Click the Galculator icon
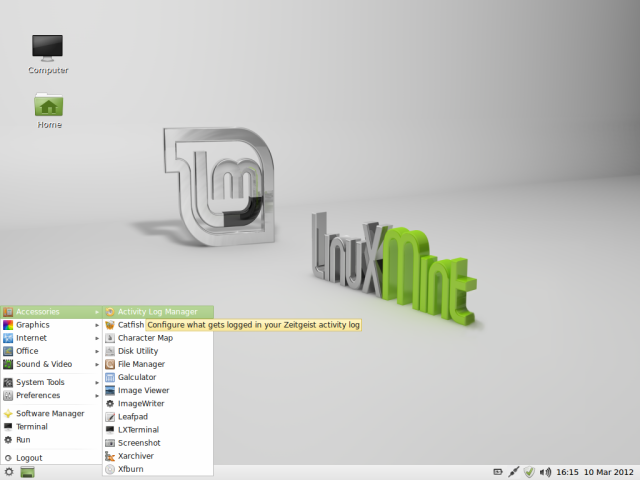The width and height of the screenshot is (640, 480). pyautogui.click(x=110, y=377)
